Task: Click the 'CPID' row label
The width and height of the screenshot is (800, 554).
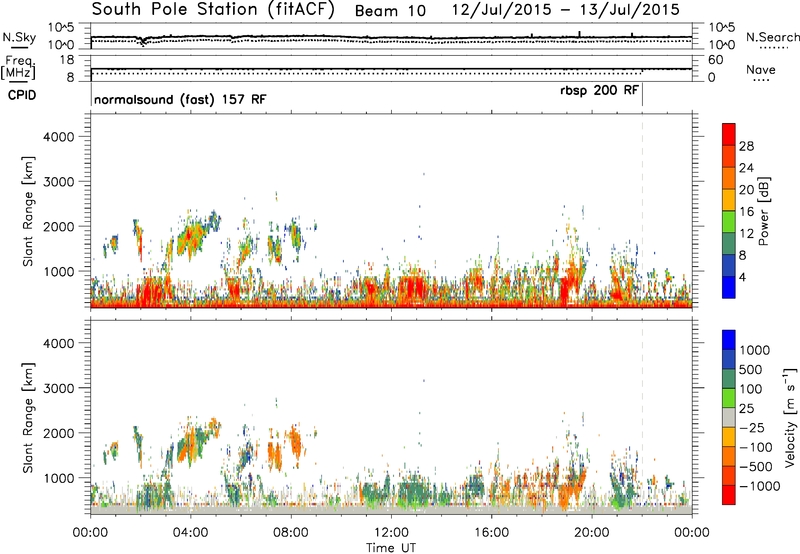Action: (x=22, y=95)
